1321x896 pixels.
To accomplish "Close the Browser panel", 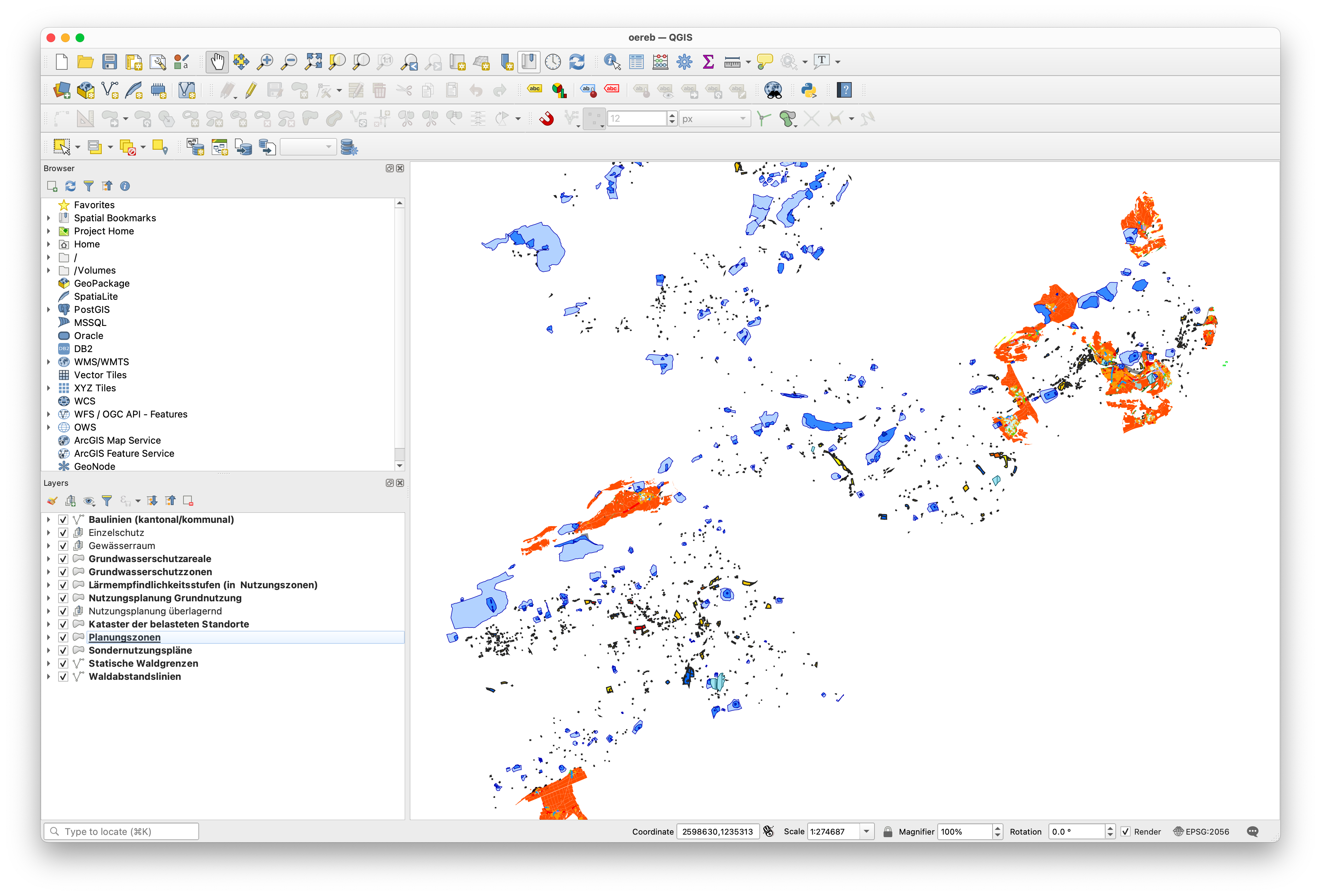I will [400, 168].
